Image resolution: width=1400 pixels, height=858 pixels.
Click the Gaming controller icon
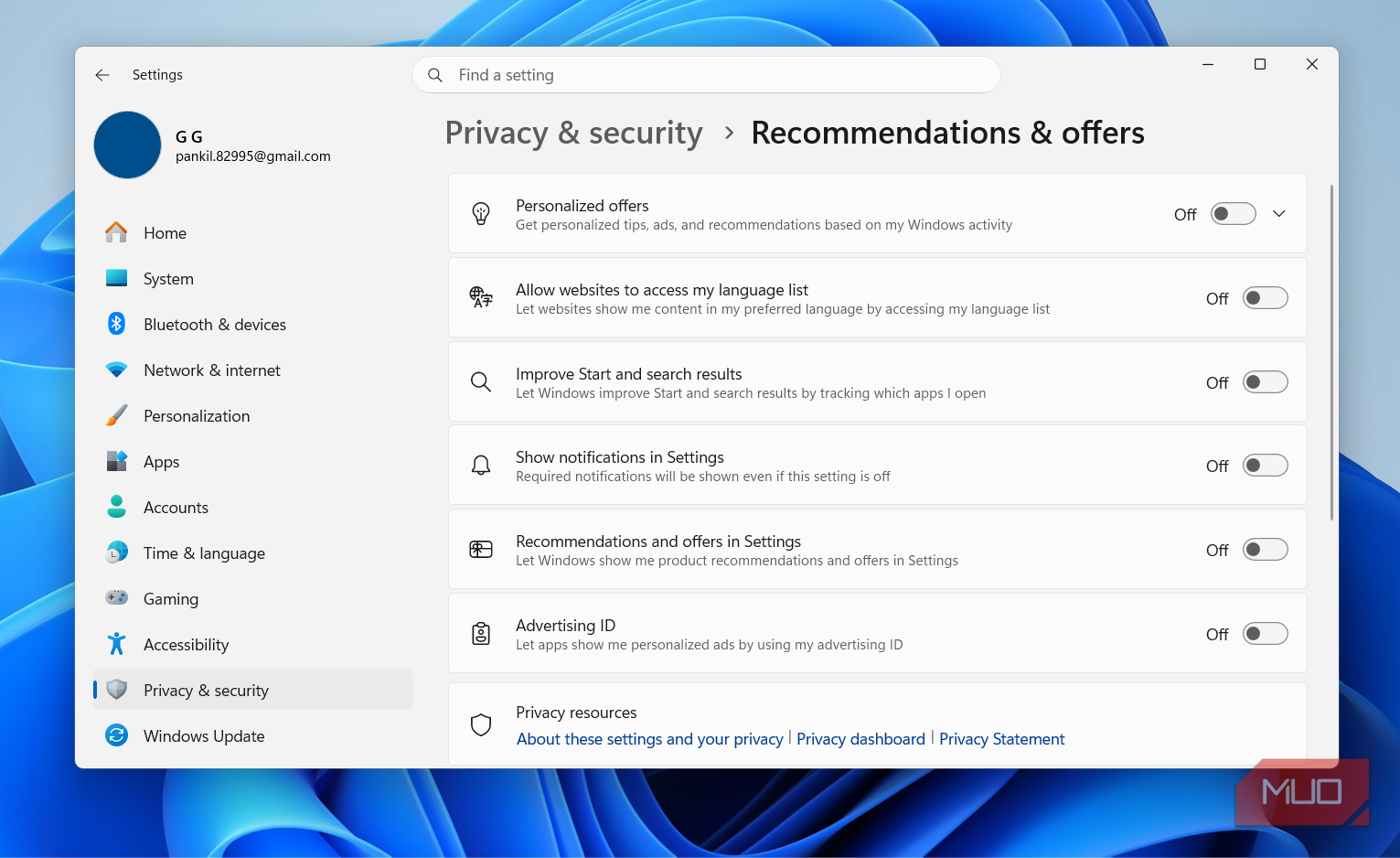coord(116,598)
